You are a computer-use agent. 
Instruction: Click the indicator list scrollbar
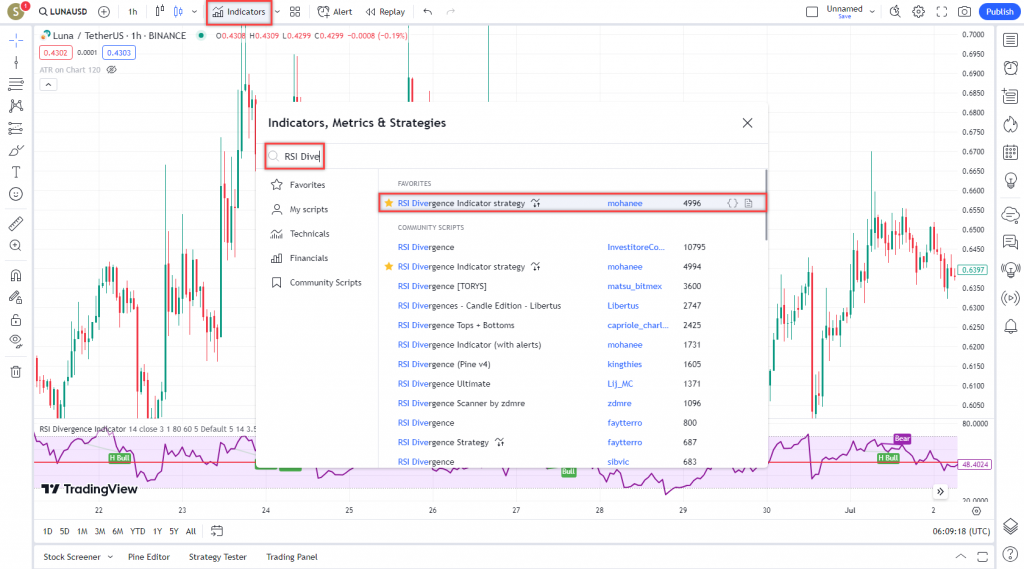click(x=766, y=205)
